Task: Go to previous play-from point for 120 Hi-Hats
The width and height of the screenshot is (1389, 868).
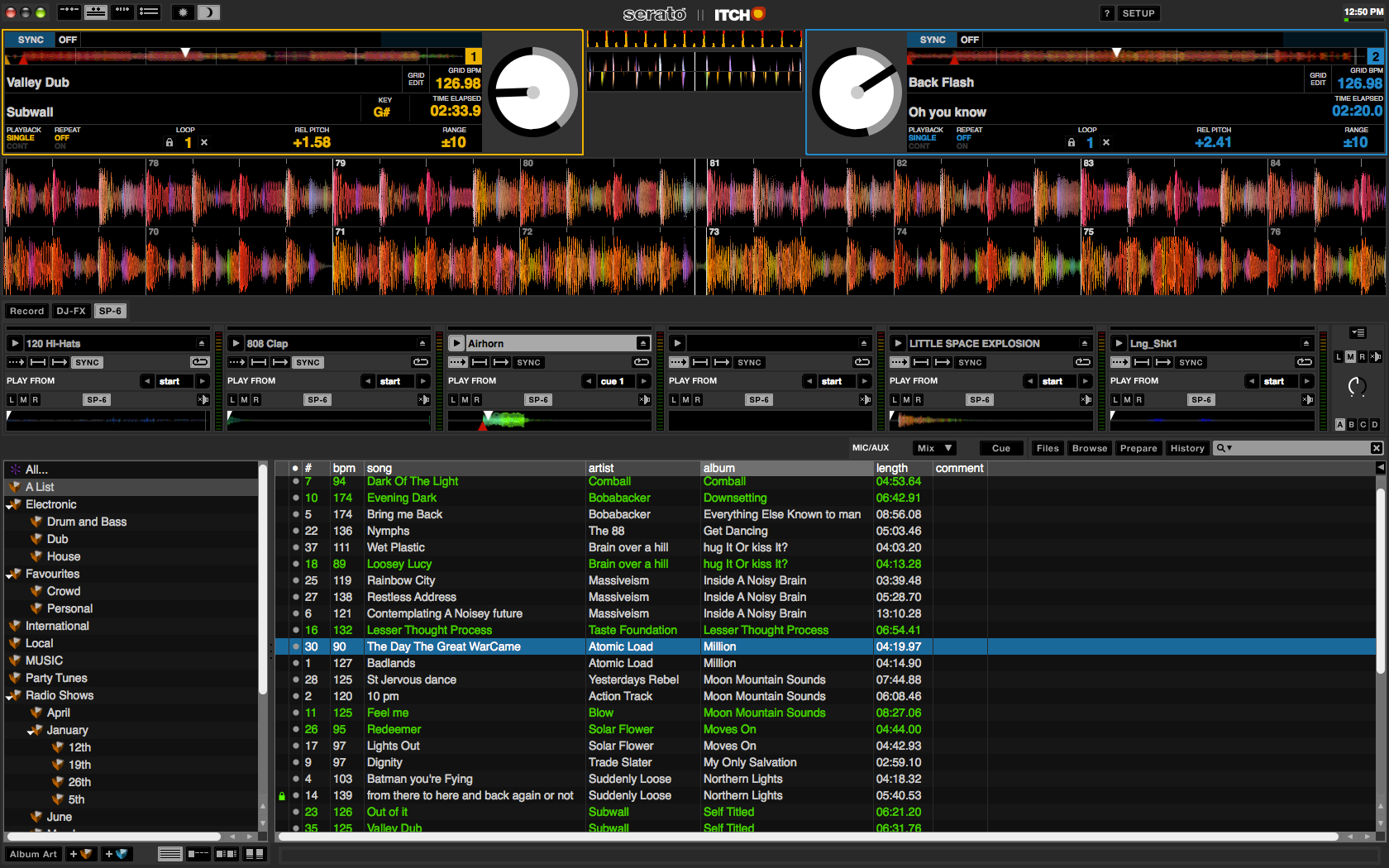Action: pyautogui.click(x=146, y=381)
